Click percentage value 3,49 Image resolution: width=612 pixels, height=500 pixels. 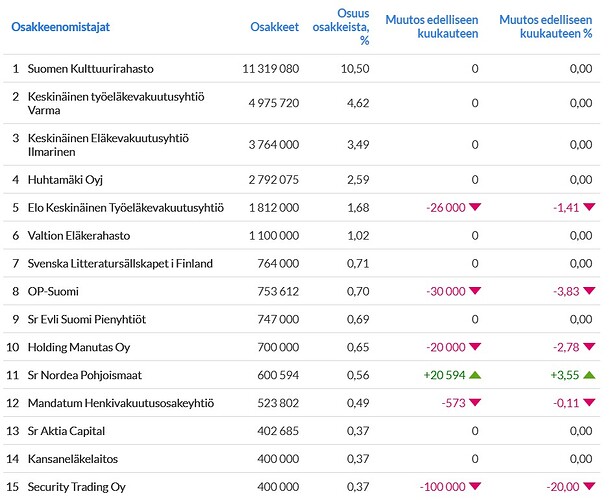[358, 145]
